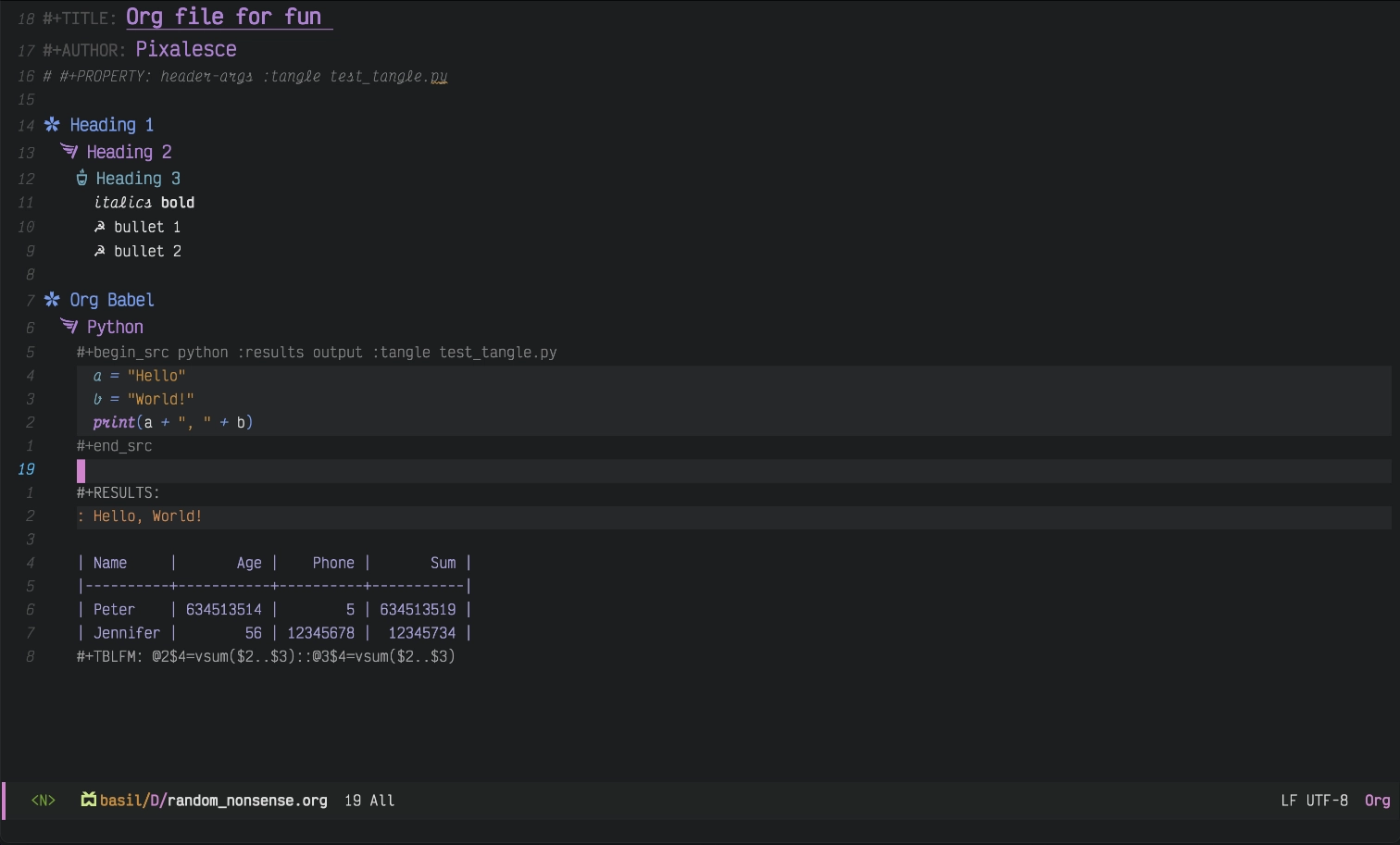Click the test_tangle.py link in the property line
This screenshot has height=845, width=1400.
(x=388, y=76)
